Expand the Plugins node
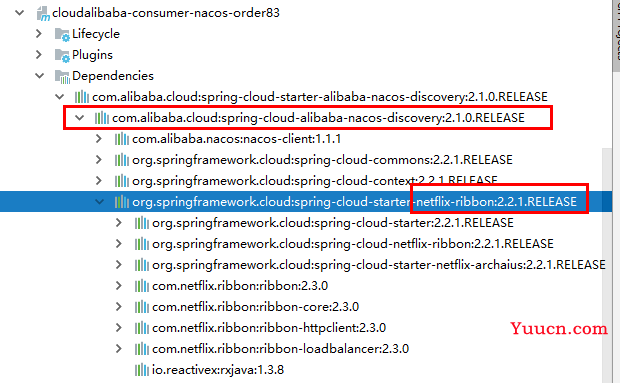The image size is (620, 383). click(x=39, y=55)
